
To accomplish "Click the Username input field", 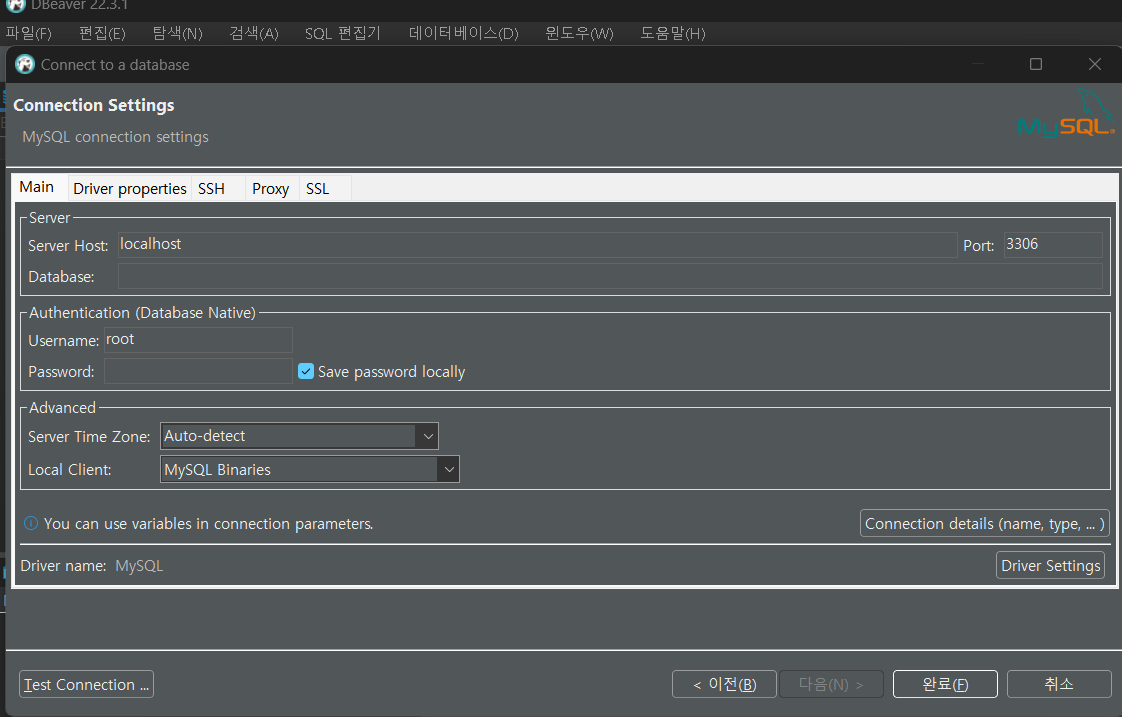I will [x=198, y=340].
